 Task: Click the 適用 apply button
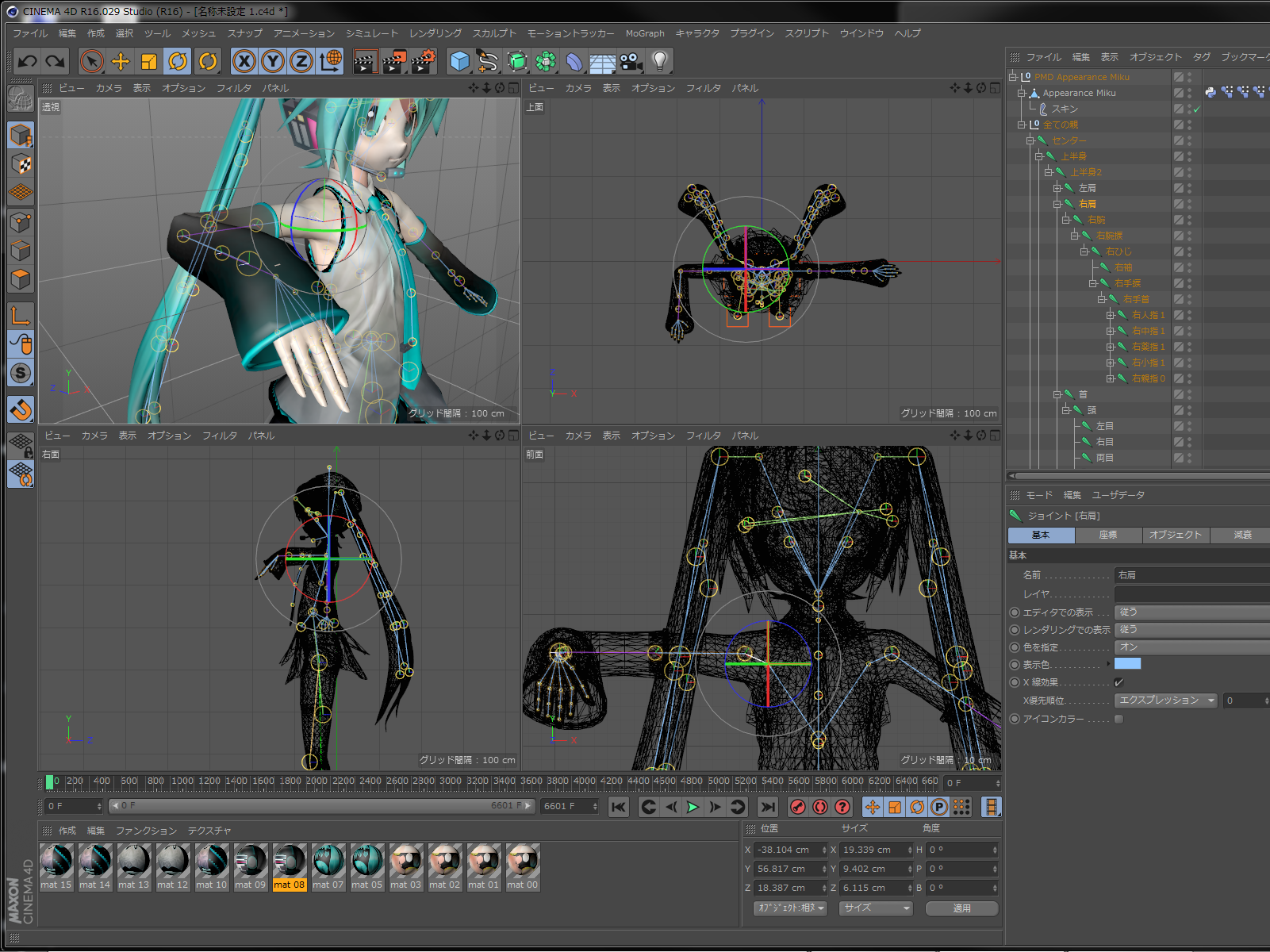point(961,908)
